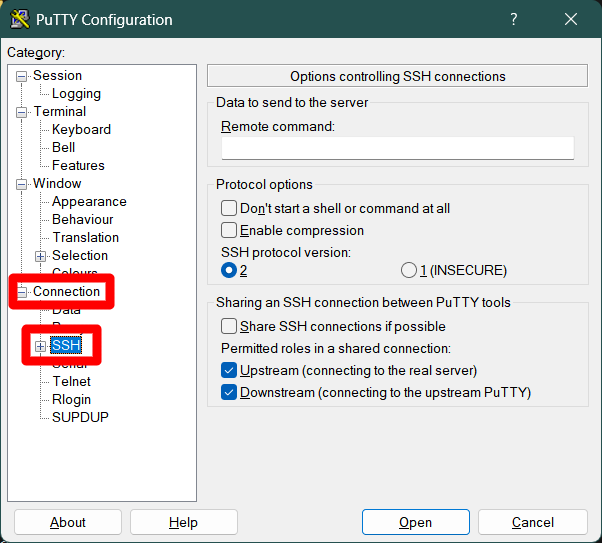The image size is (602, 543).
Task: Open the Bell settings category
Action: click(x=63, y=148)
